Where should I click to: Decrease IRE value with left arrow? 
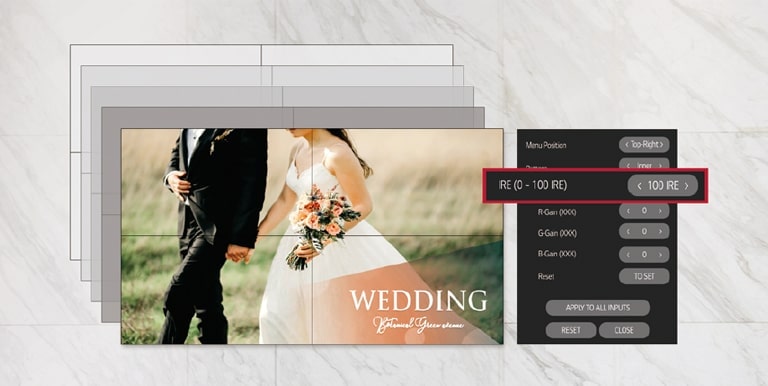(639, 186)
